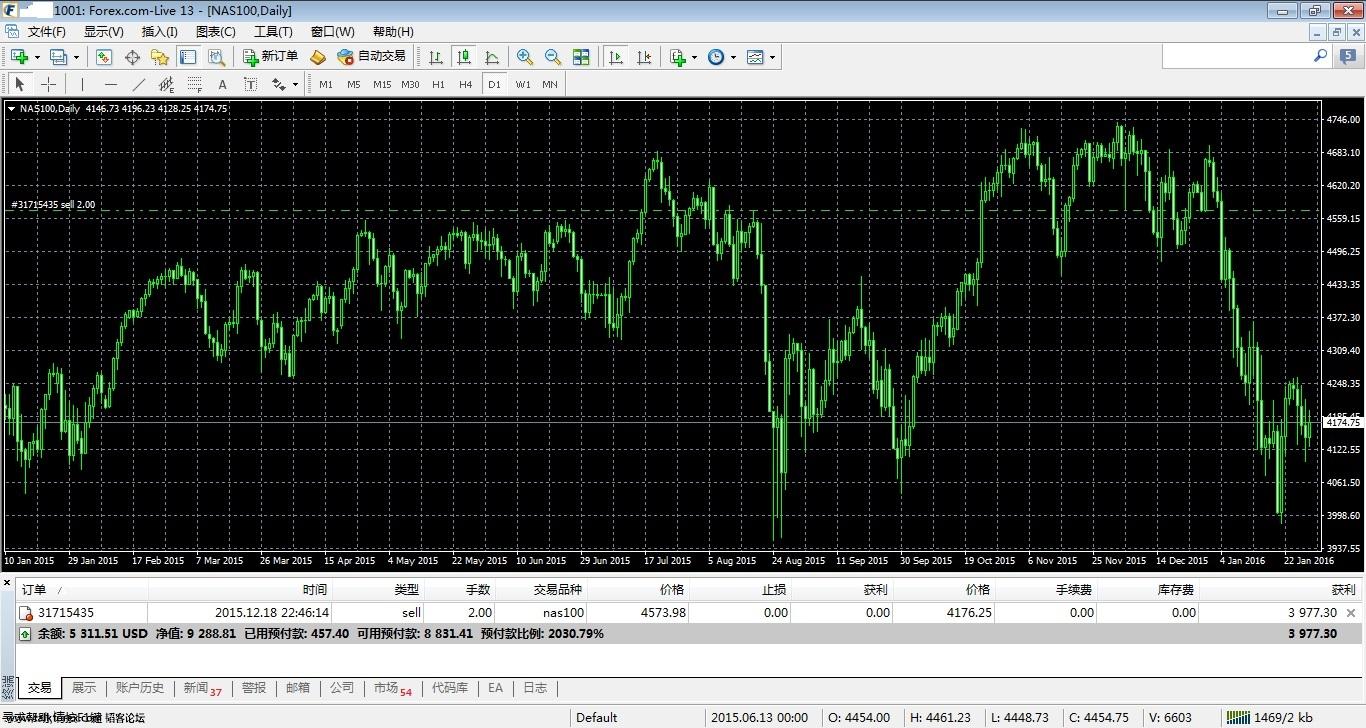Click the search magnifier icon
The height and width of the screenshot is (728, 1366).
click(x=1320, y=57)
